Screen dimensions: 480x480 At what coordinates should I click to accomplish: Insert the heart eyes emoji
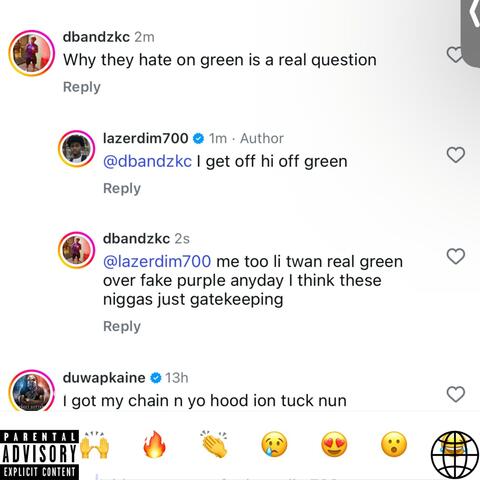tap(334, 444)
